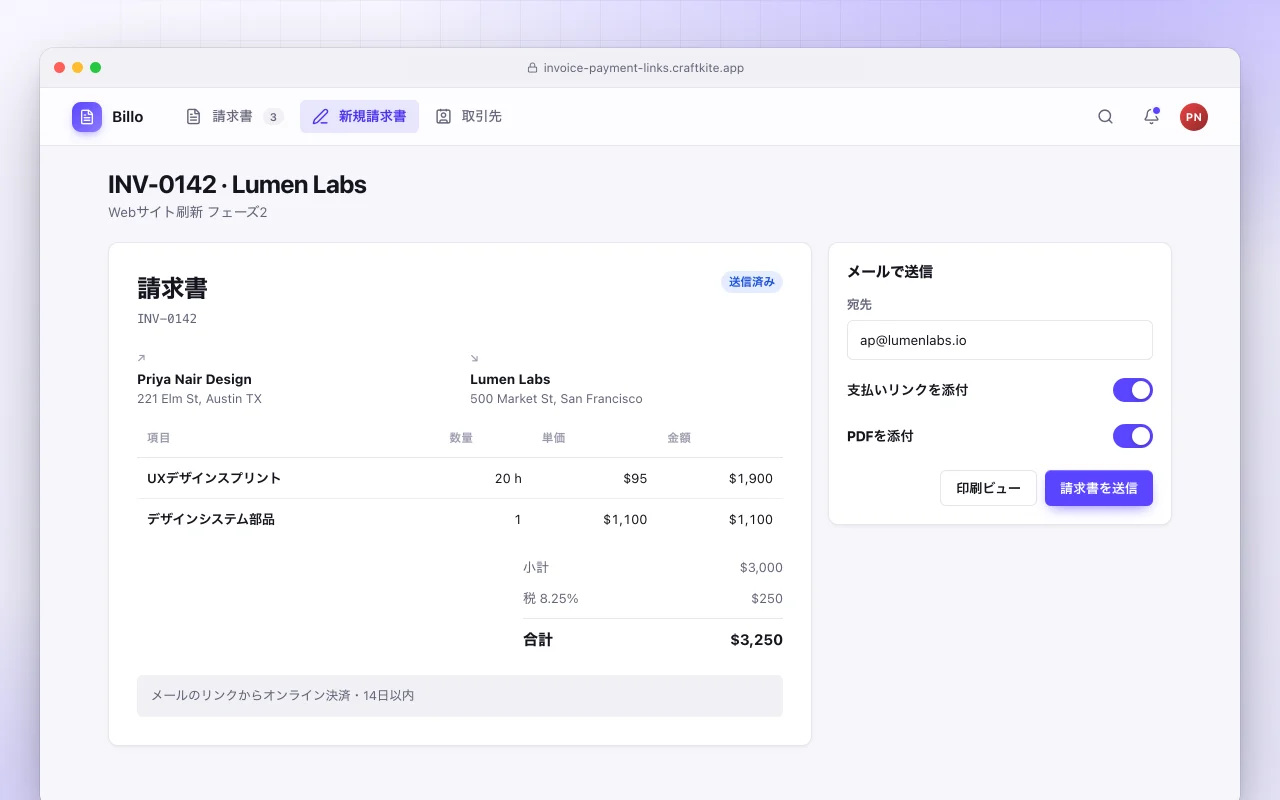
Task: Select the 新規請求書 tab
Action: click(x=360, y=117)
